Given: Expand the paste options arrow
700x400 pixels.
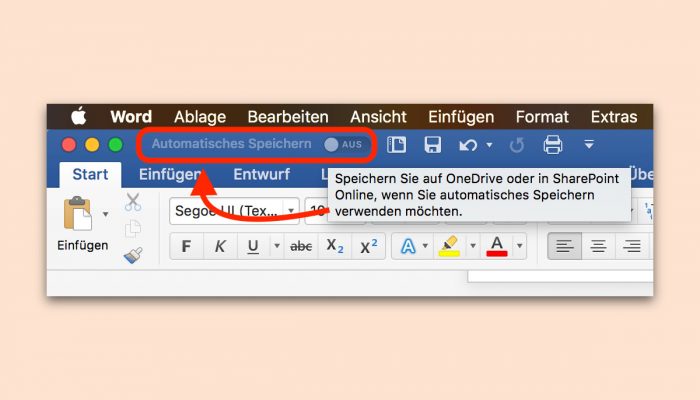Looking at the screenshot, I should 105,214.
